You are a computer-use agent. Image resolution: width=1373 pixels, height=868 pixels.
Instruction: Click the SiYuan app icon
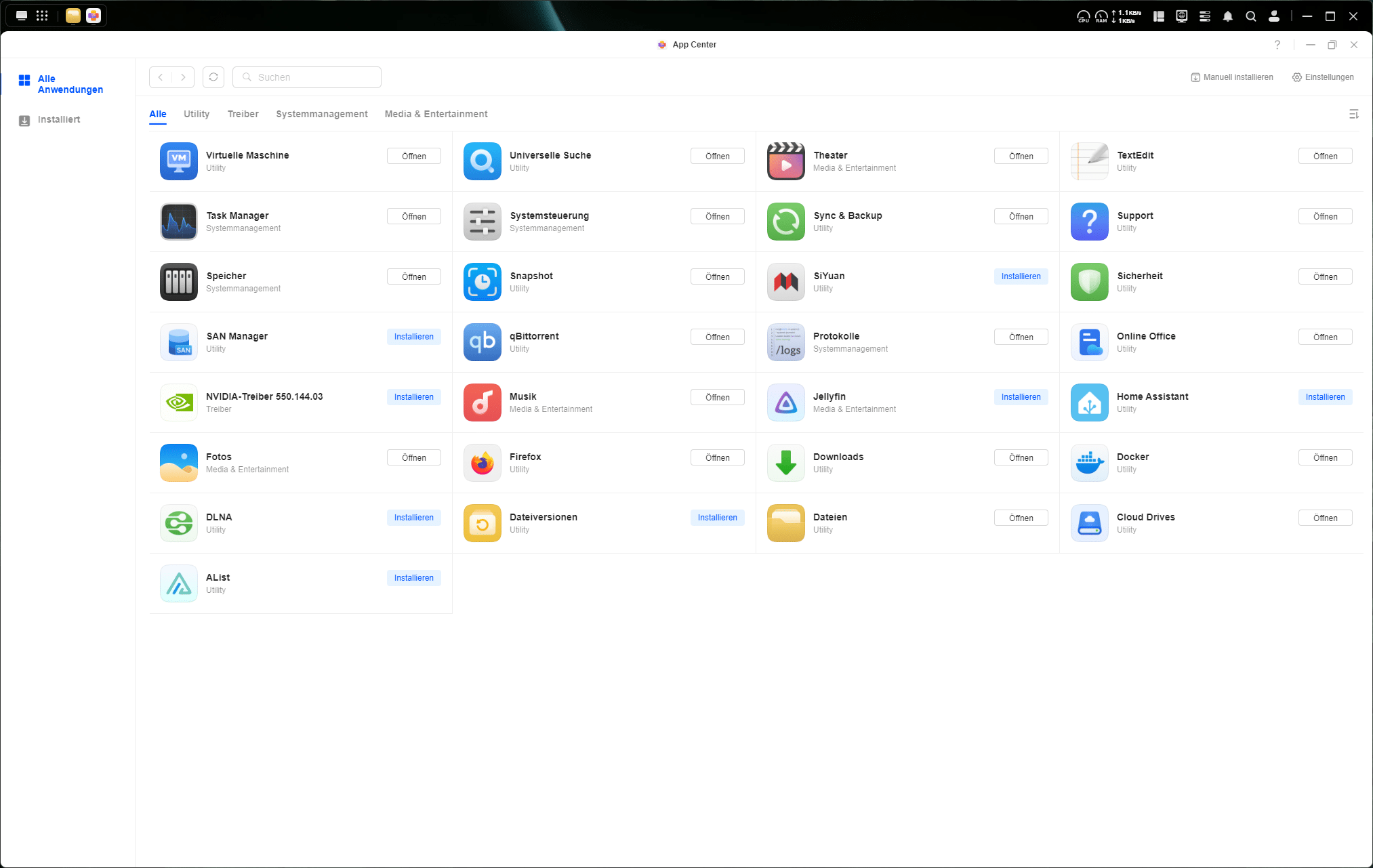(785, 282)
